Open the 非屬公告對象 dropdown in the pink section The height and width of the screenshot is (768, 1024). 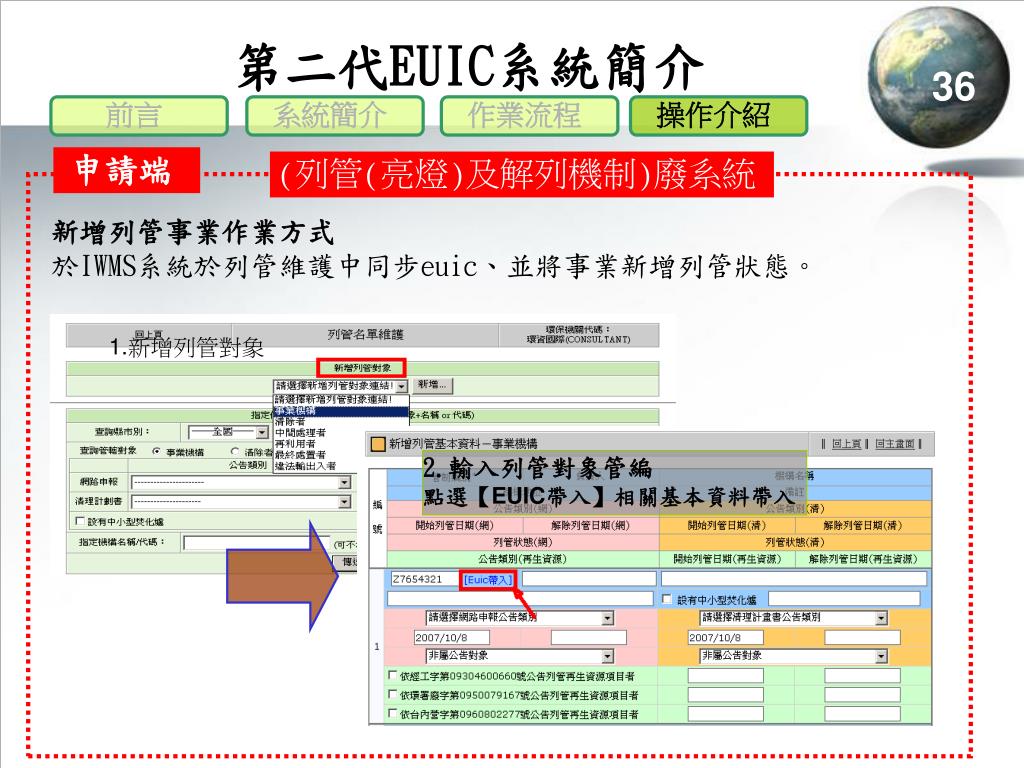pyautogui.click(x=520, y=656)
